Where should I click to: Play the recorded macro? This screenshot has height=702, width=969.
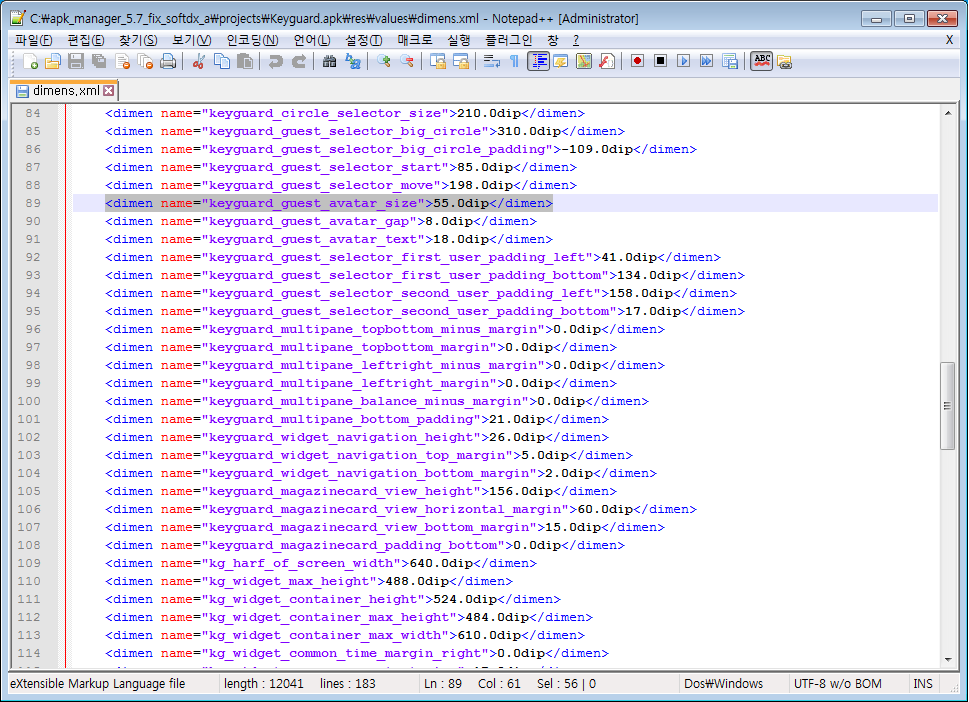[684, 62]
